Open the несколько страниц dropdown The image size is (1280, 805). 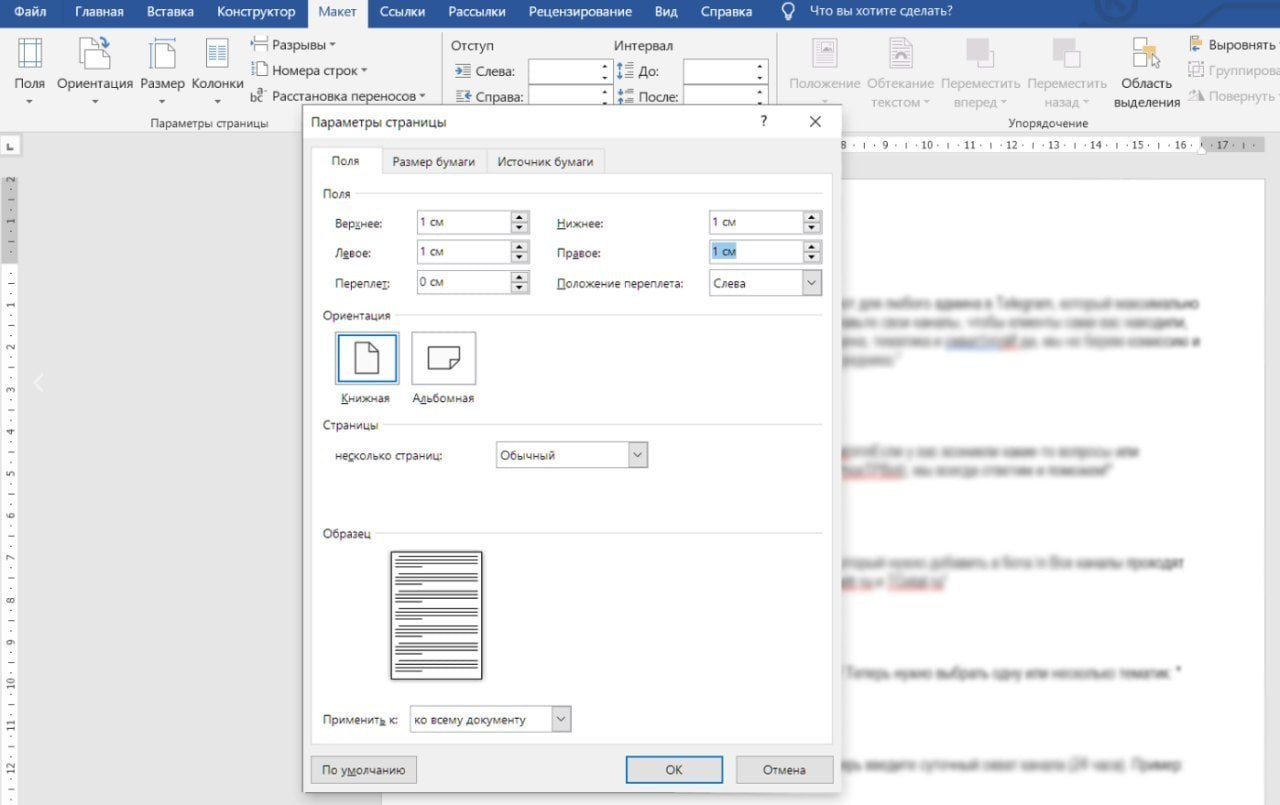click(638, 455)
